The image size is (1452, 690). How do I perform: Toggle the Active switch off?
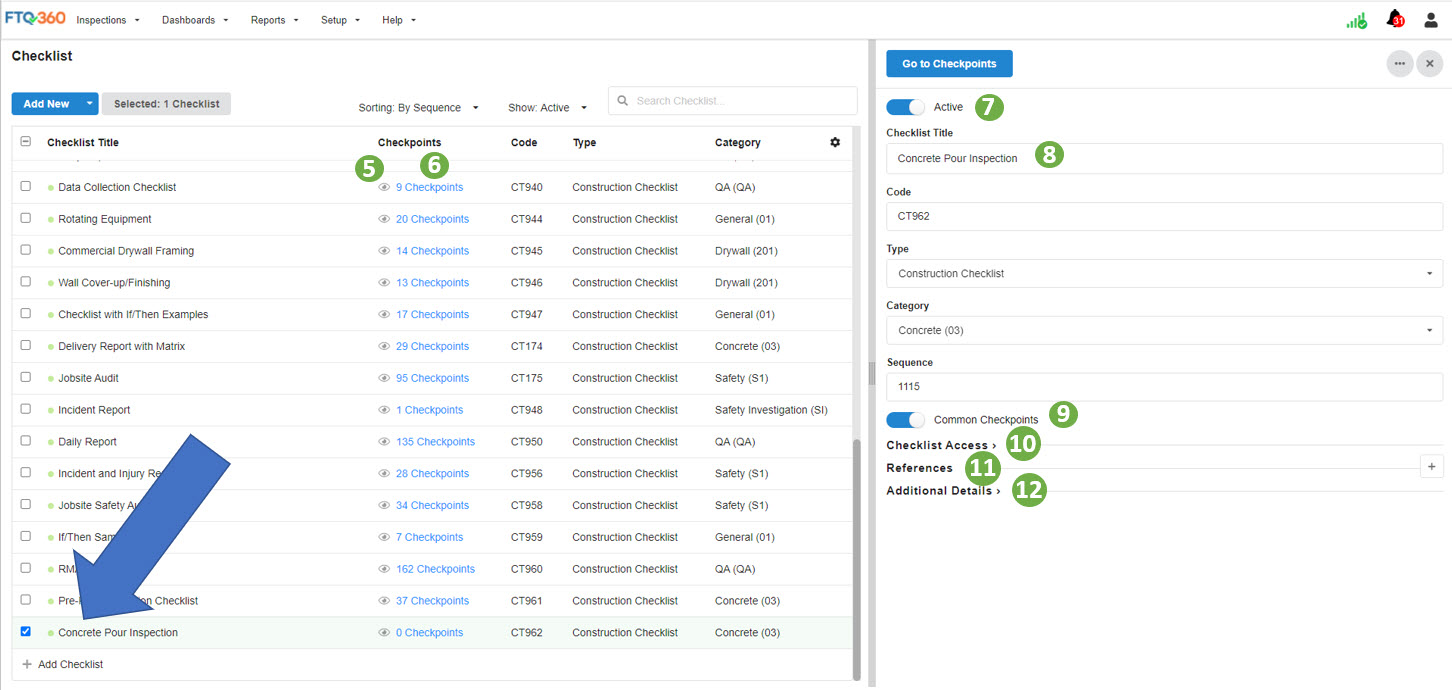(905, 107)
